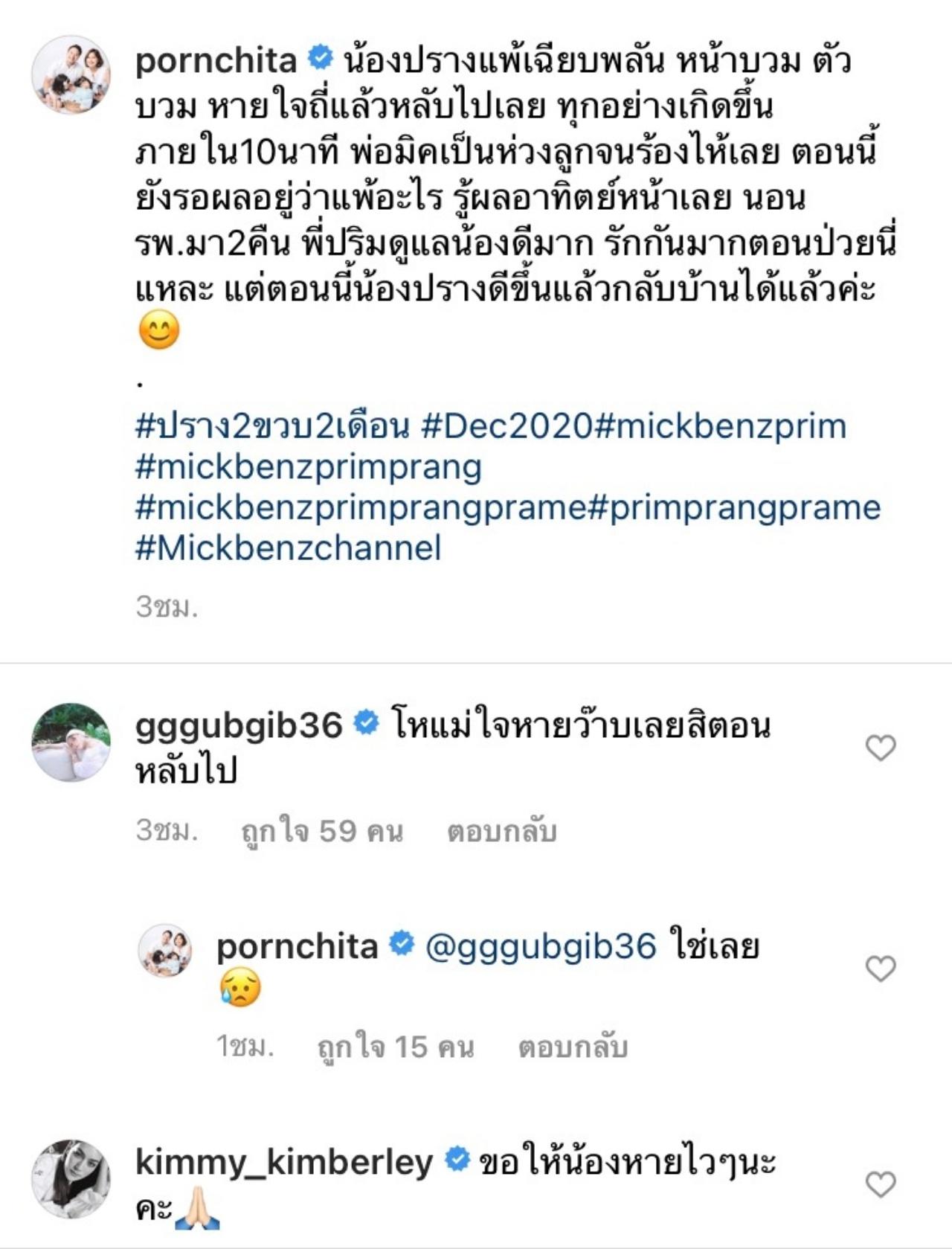View the 59 likes on gggubgib36's comment

(x=322, y=831)
